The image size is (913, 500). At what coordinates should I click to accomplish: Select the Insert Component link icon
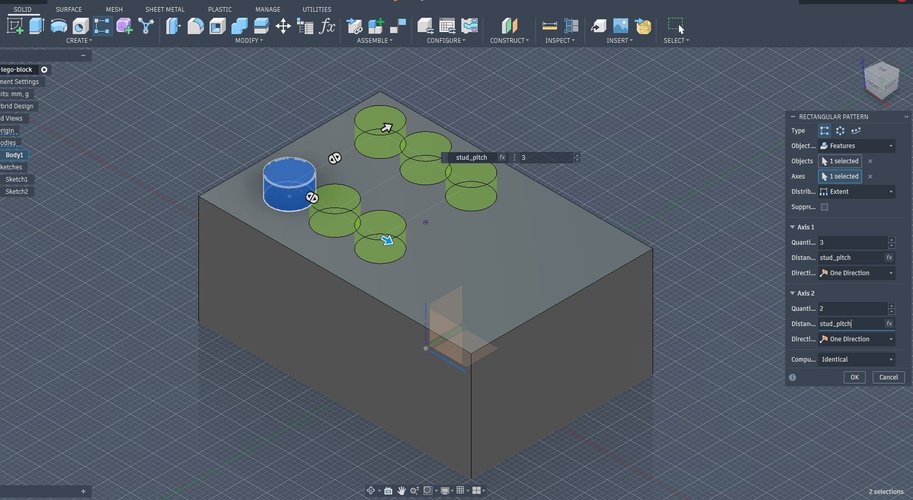pos(354,26)
